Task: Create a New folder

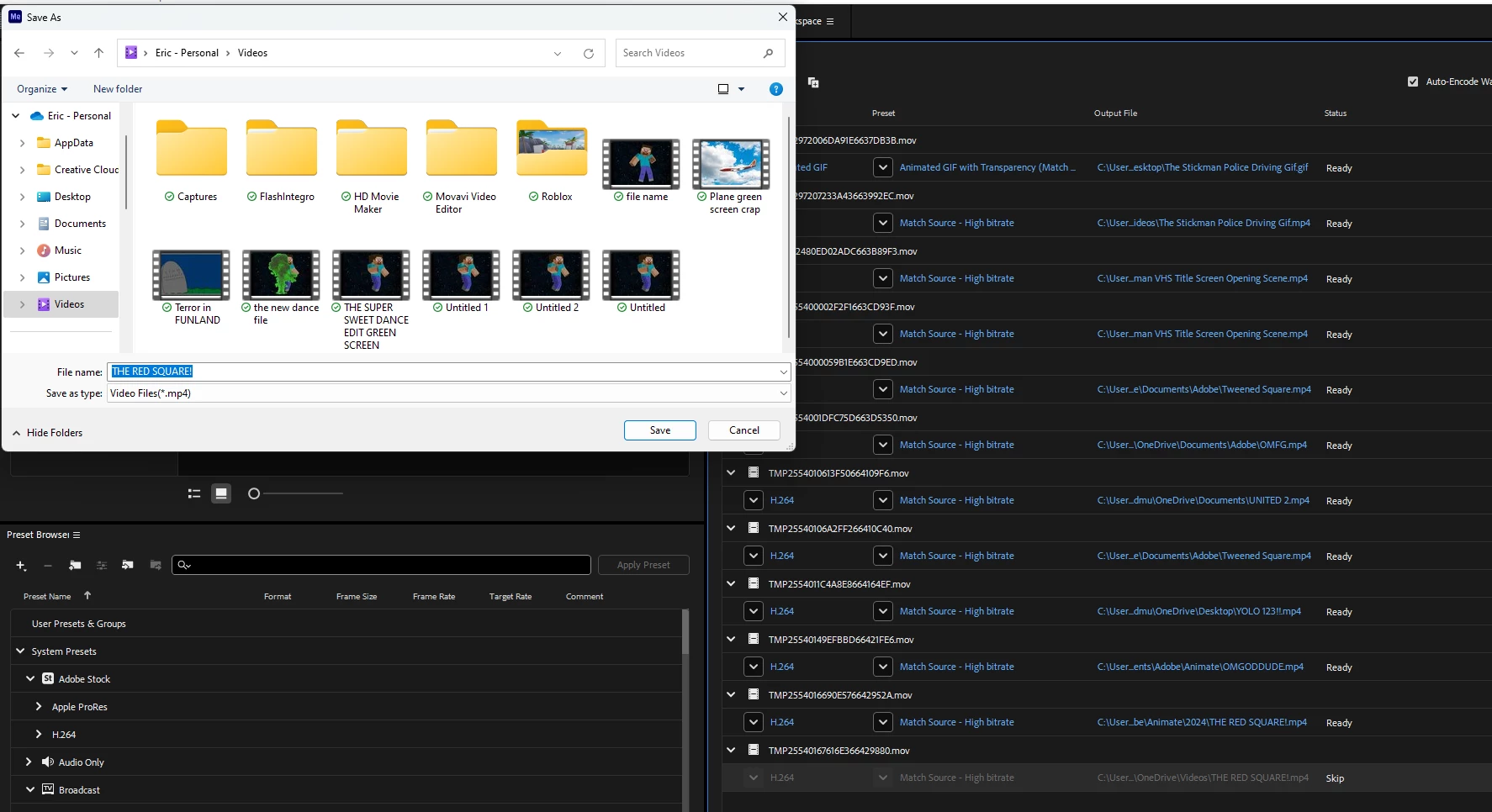Action: click(x=118, y=89)
